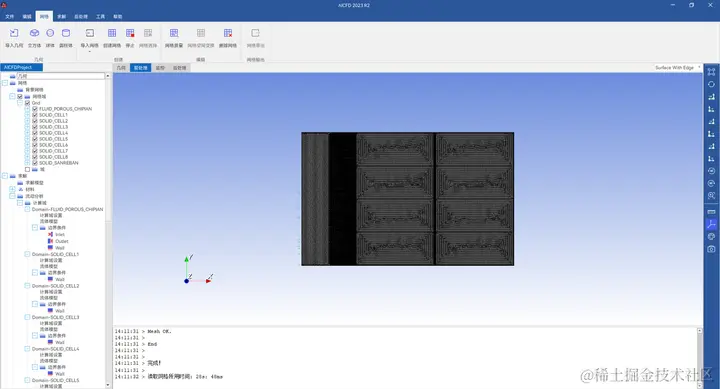This screenshot has height=389, width=720.
Task: Uncheck the SOLID_SANREBAN checkbox
Action: coord(35,163)
